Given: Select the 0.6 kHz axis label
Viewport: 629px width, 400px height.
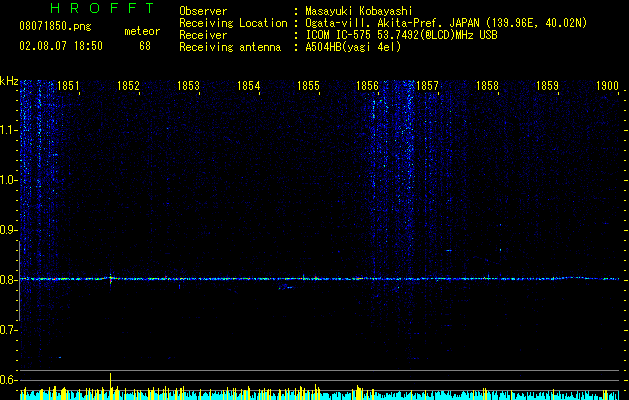Looking at the screenshot, I should point(9,380).
